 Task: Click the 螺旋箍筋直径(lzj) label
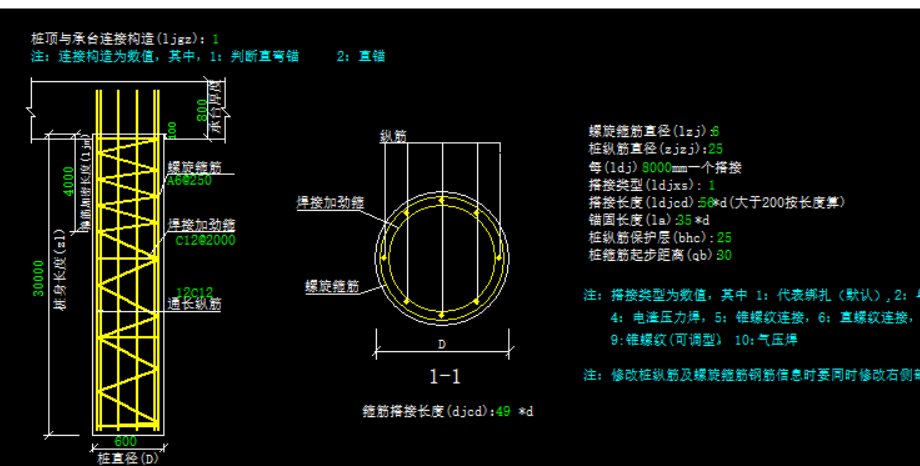point(650,131)
